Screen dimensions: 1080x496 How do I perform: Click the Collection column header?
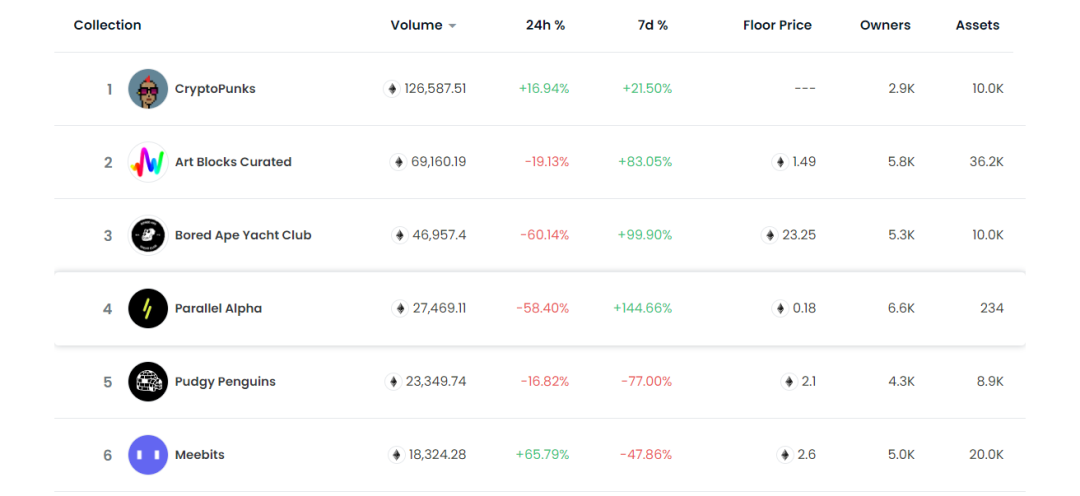(107, 25)
